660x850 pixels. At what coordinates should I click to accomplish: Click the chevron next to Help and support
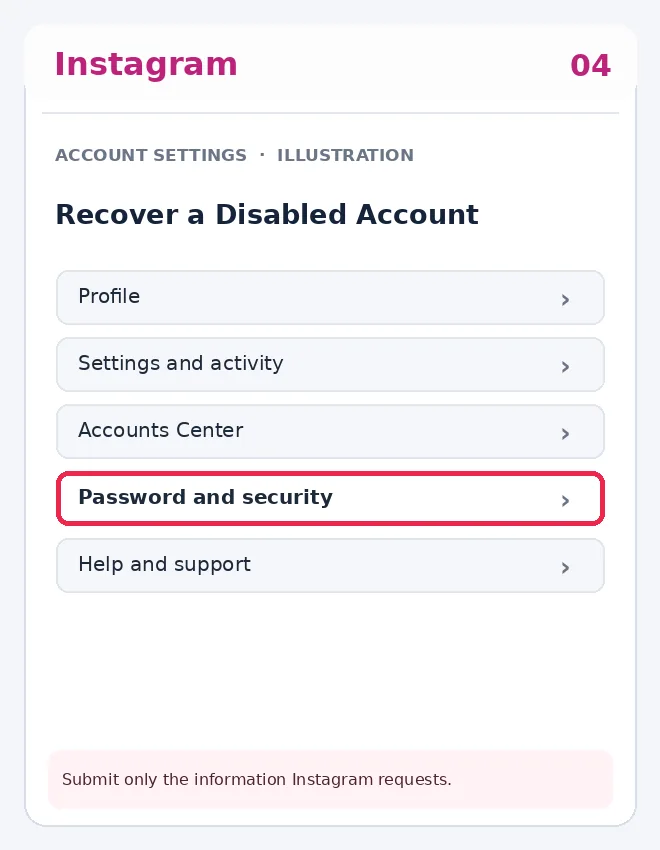click(x=565, y=568)
